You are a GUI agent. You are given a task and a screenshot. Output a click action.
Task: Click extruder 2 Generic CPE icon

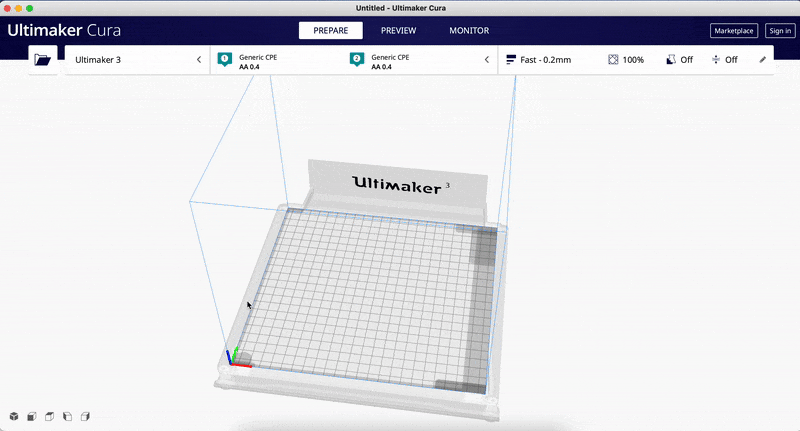[357, 60]
